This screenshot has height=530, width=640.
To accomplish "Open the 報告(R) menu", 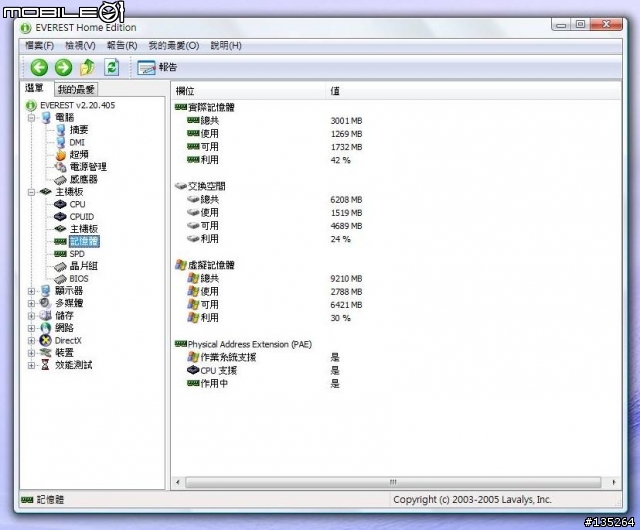I will 122,45.
